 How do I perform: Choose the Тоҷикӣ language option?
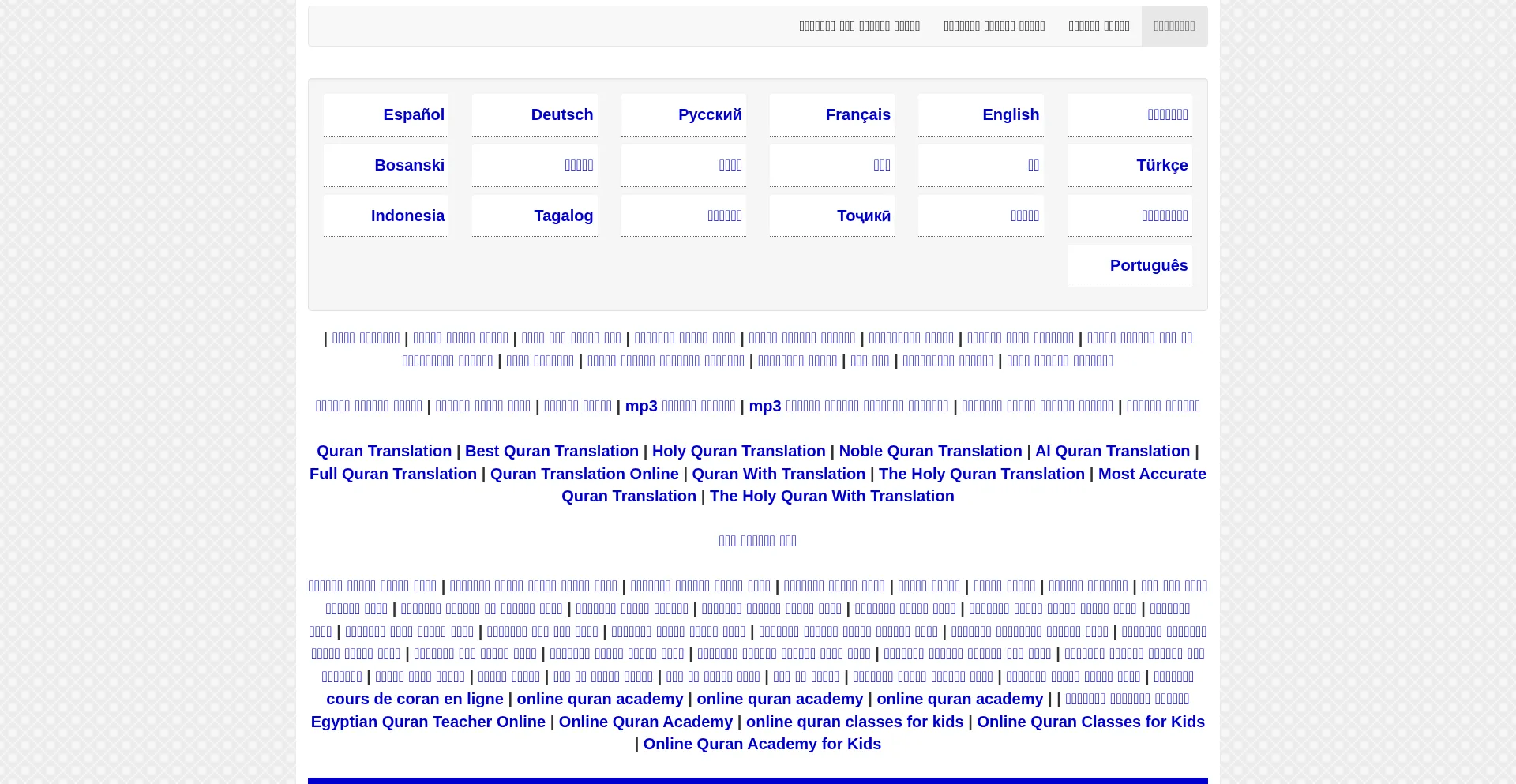coord(863,216)
